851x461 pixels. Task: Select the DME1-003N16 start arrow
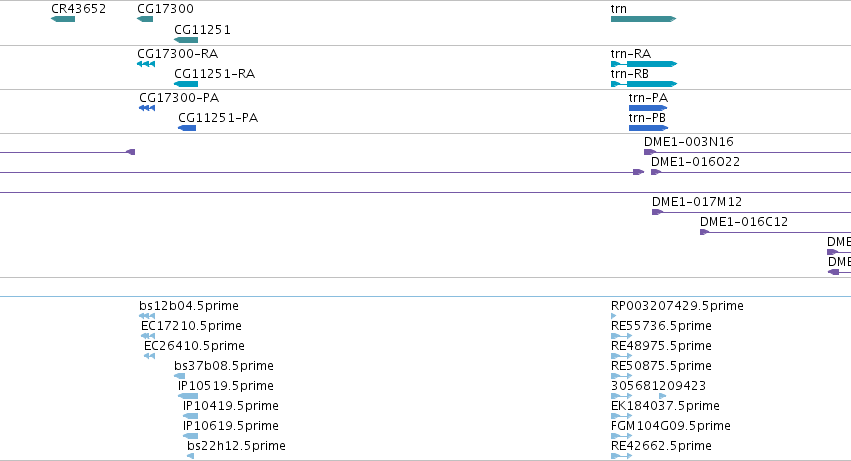coord(649,152)
